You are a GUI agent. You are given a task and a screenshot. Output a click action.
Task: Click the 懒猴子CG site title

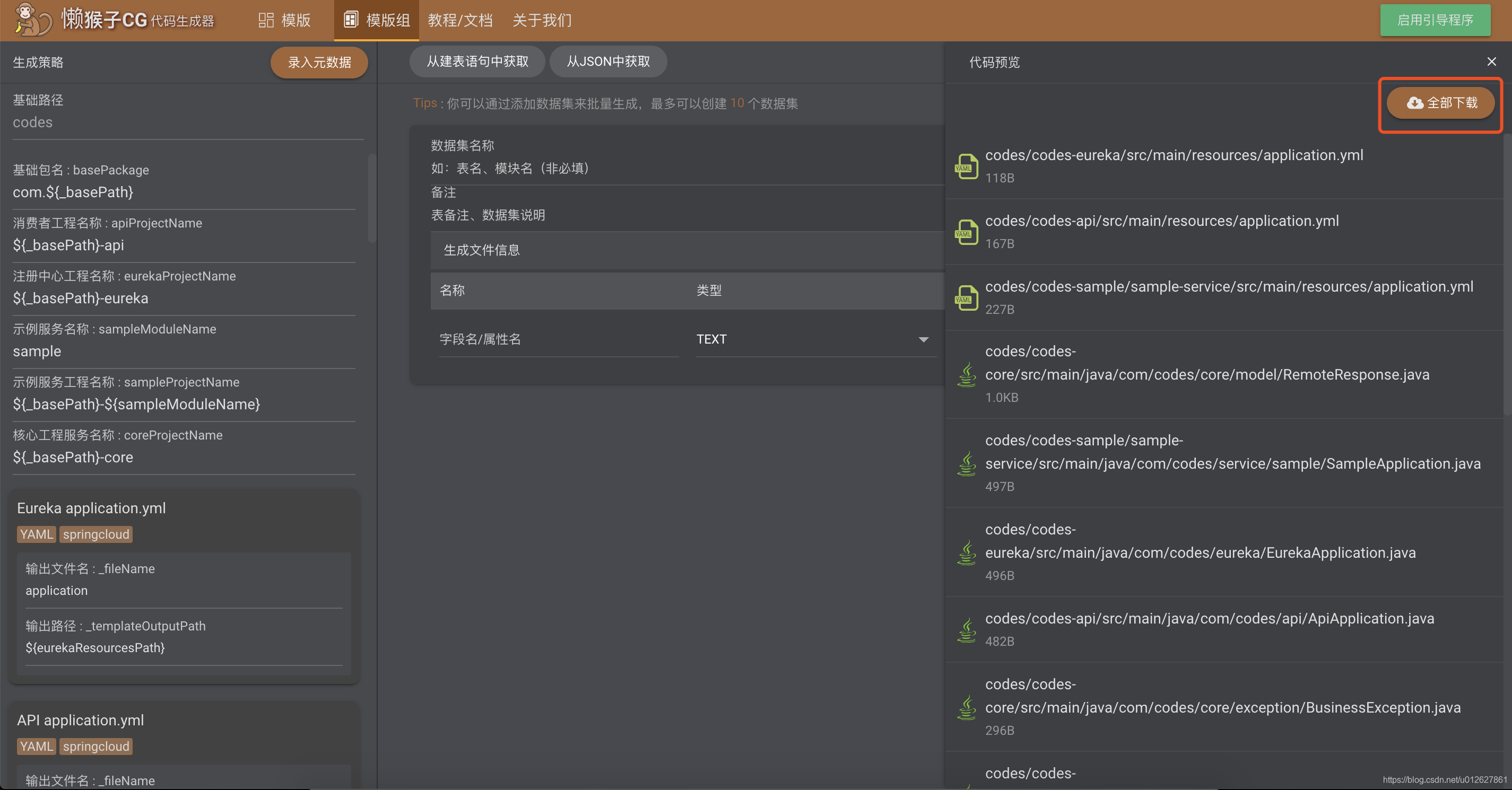tap(104, 20)
